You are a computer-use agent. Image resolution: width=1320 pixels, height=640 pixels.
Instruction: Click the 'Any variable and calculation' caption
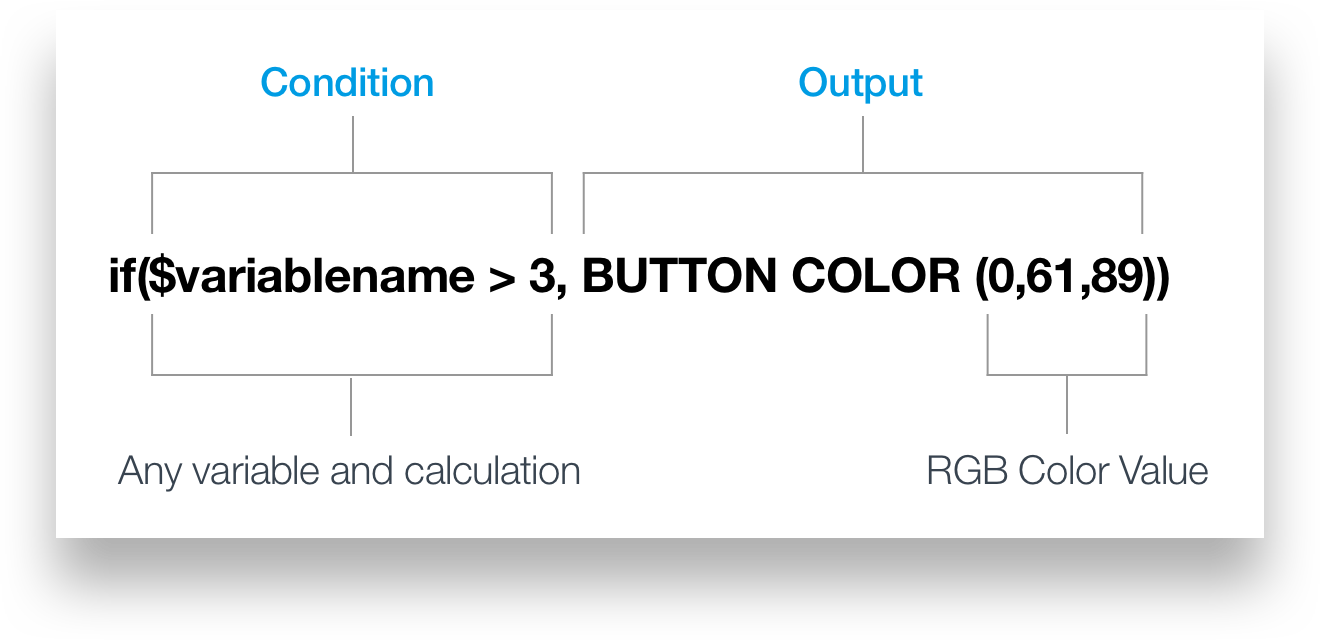(349, 471)
